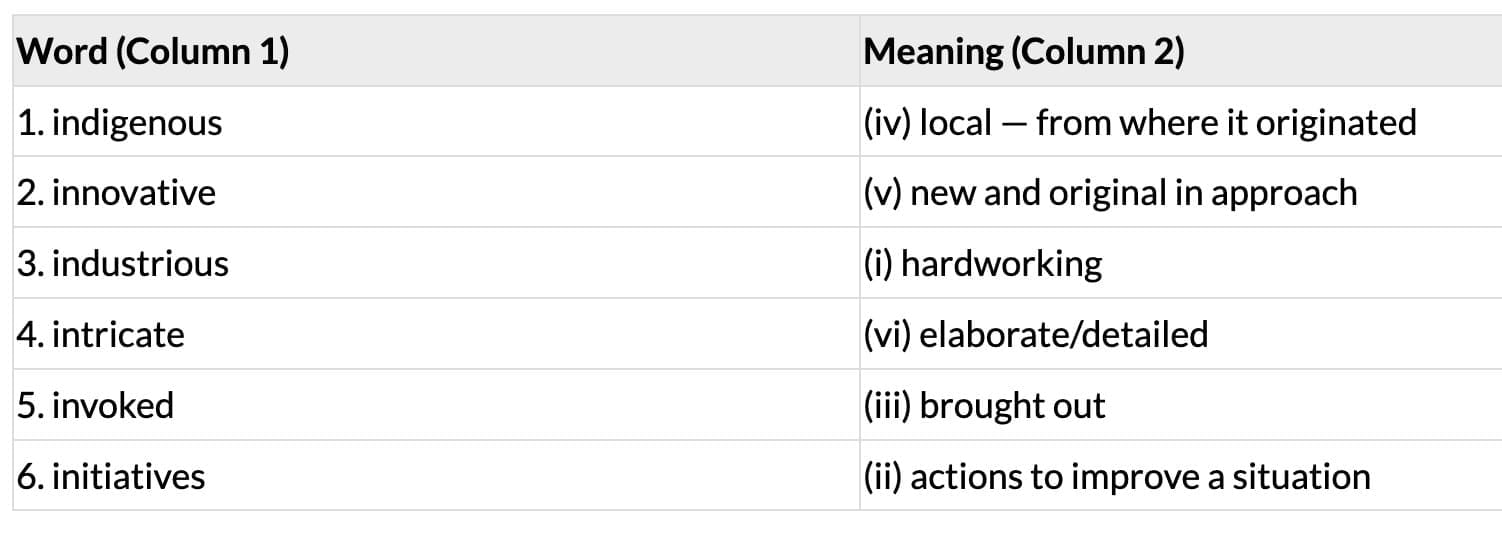Select the "5. invoked" cell
Viewport: 1502px width, 536px height.
click(x=96, y=405)
